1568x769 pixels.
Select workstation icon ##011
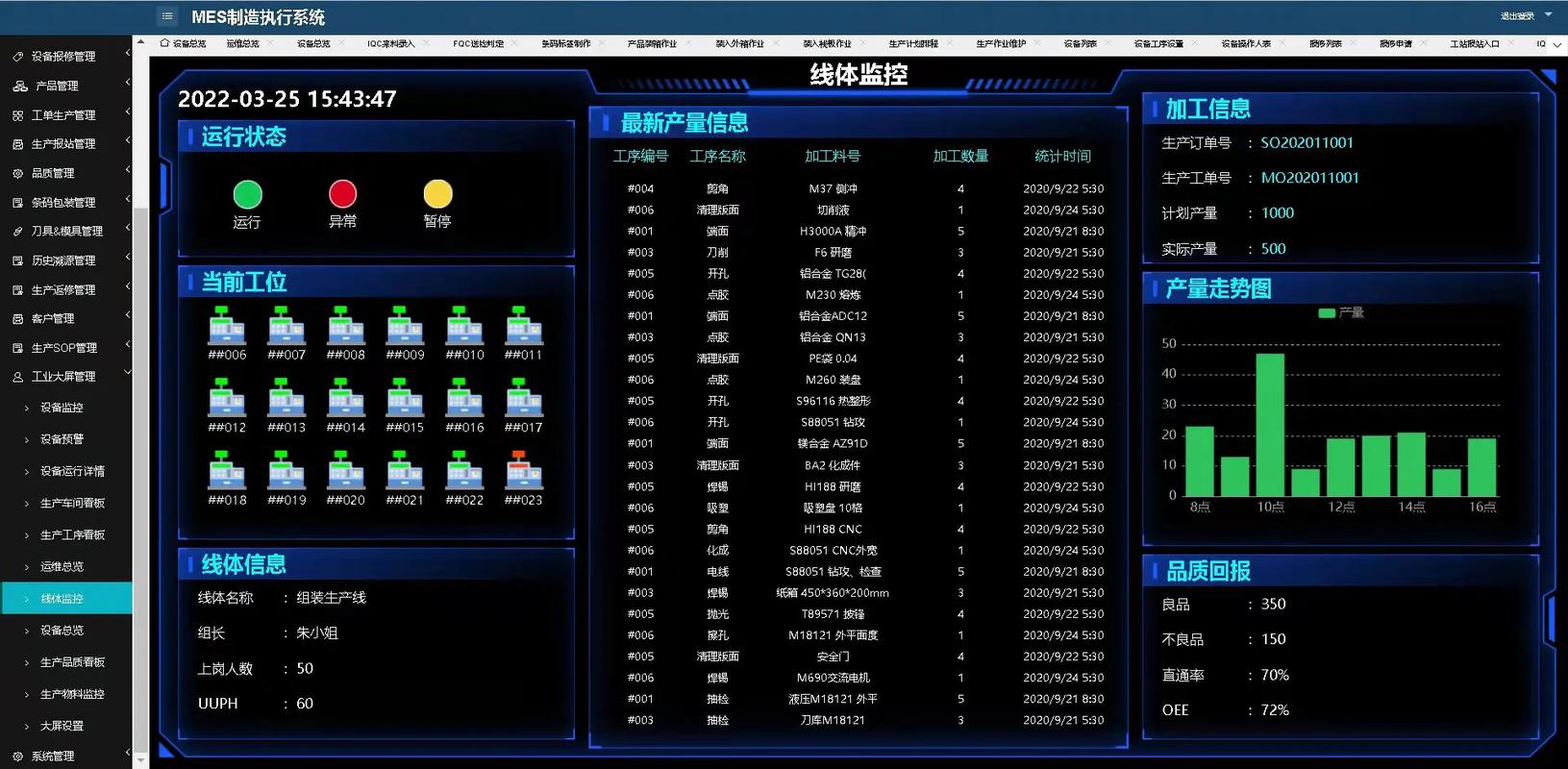point(524,326)
